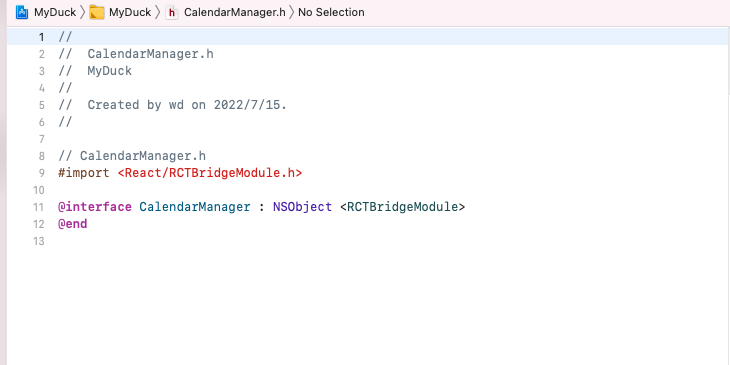Click the NSObject superclass name
730x365 pixels.
click(302, 207)
